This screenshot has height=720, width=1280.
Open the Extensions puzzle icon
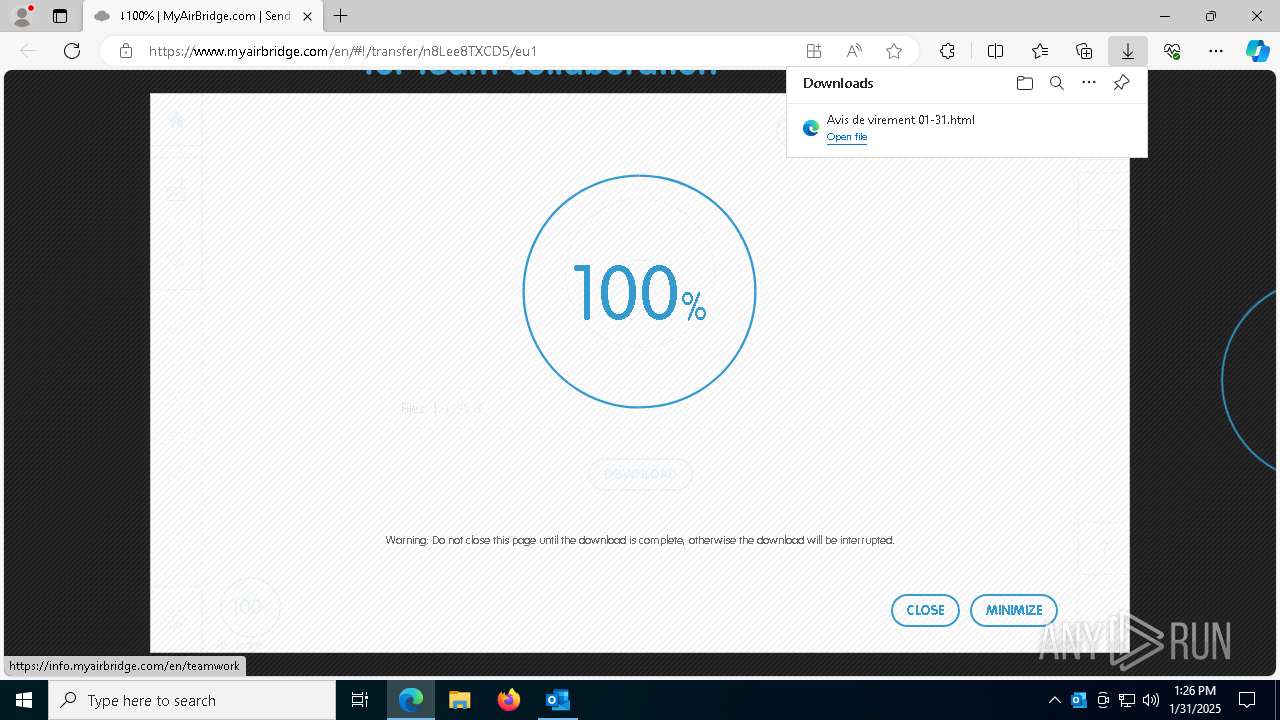pos(947,51)
